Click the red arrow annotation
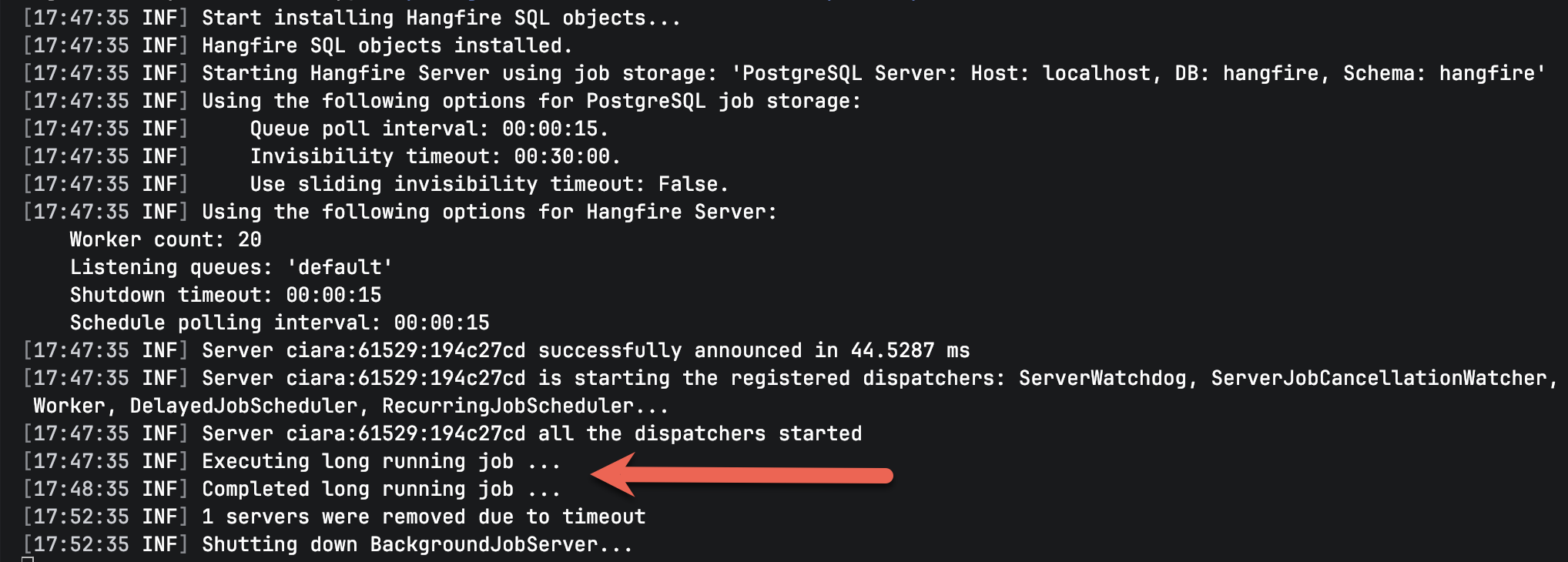 point(741,475)
